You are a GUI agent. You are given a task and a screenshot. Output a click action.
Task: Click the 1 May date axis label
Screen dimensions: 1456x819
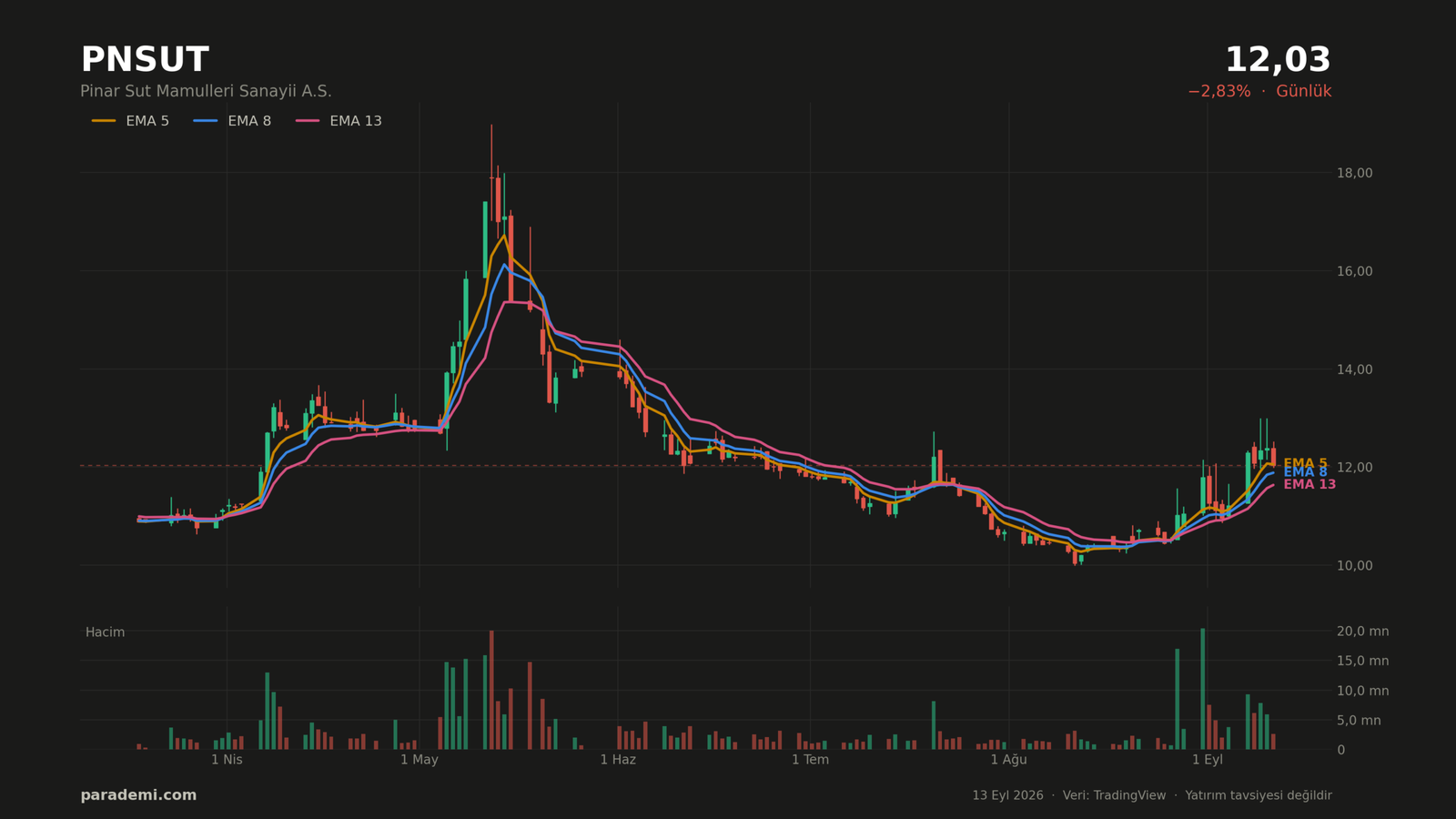point(420,760)
